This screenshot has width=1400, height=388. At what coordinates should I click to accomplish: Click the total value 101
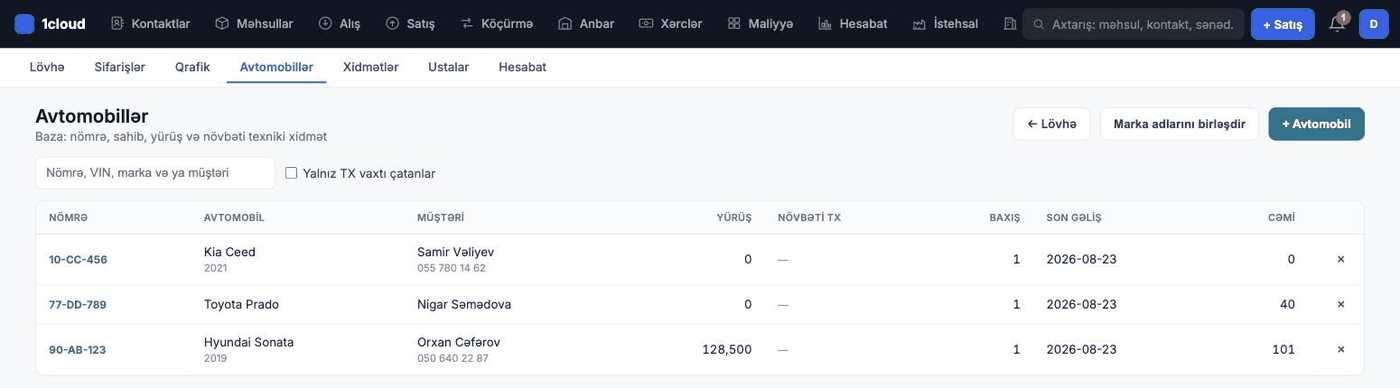tap(1283, 350)
